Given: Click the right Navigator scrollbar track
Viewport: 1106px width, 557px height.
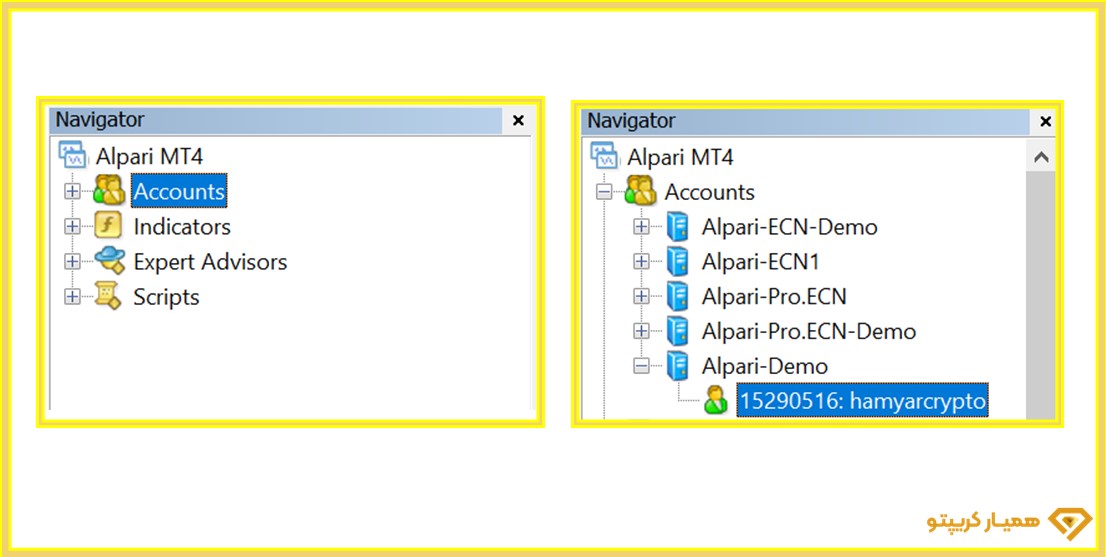Looking at the screenshot, I should (1040, 295).
